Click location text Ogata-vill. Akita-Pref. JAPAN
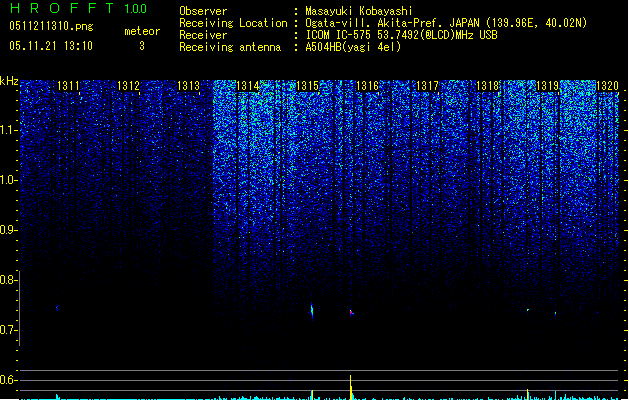This screenshot has height=400, width=629. tap(392, 23)
